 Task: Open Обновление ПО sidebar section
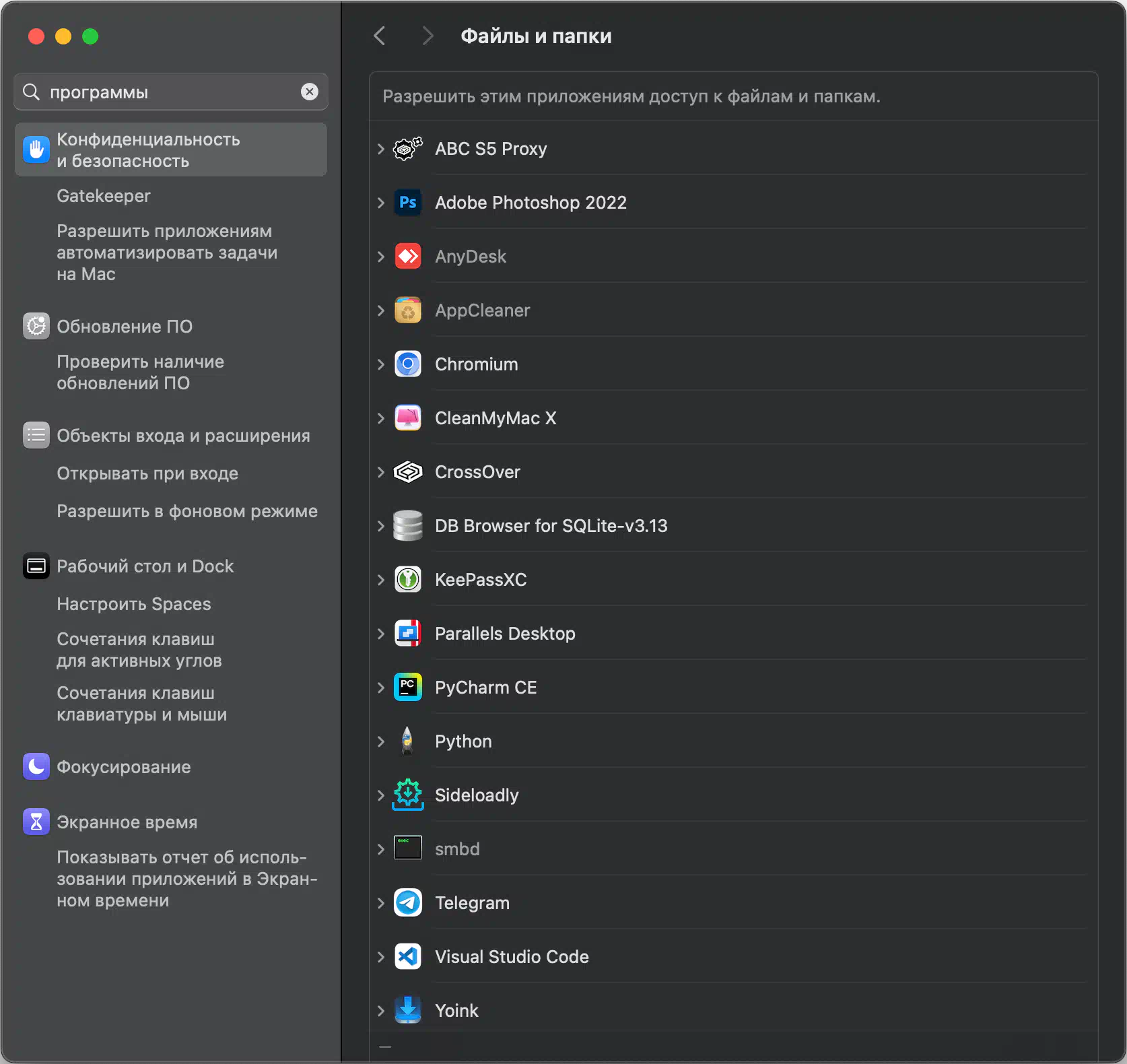coord(125,326)
